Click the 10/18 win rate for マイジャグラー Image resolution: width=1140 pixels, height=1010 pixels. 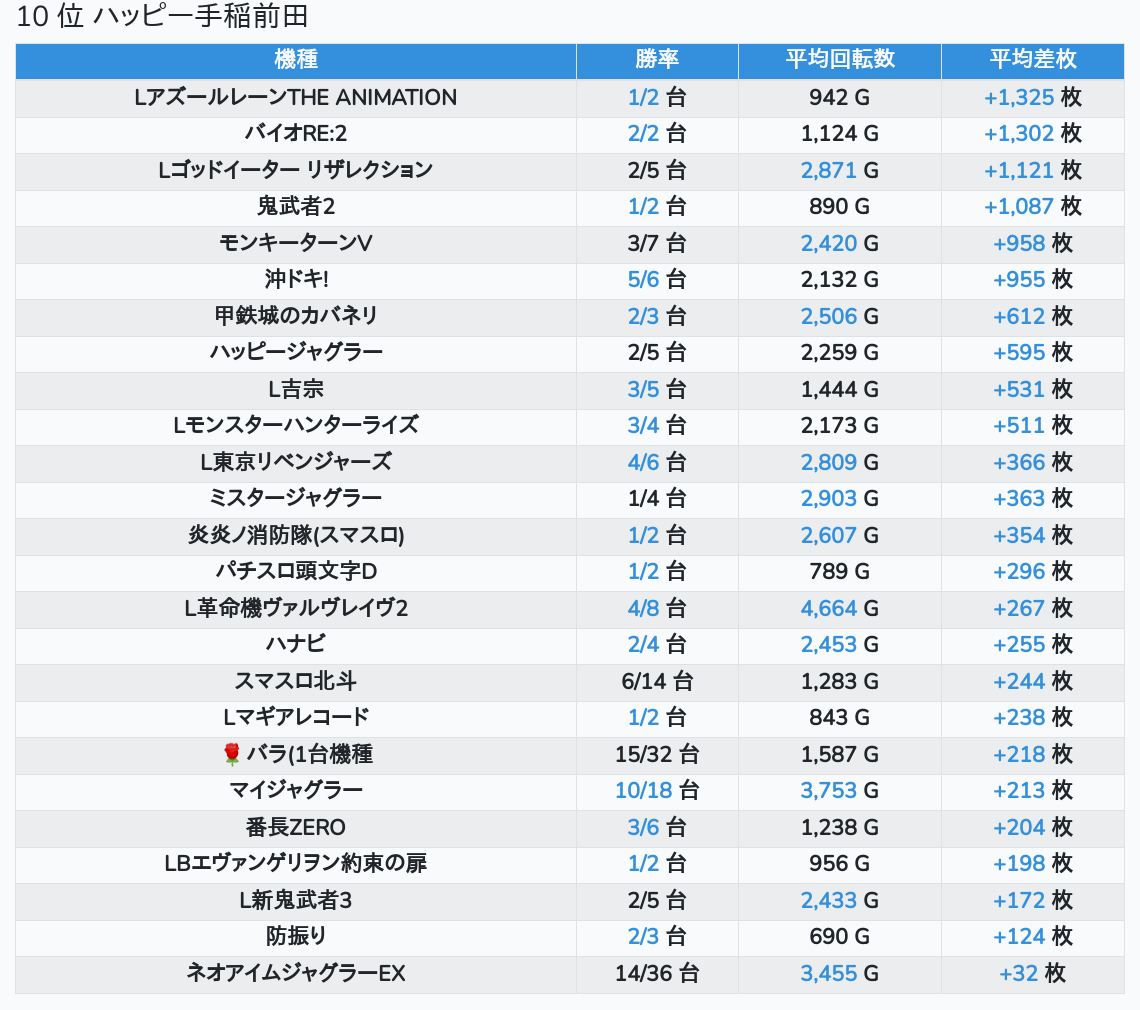(x=644, y=791)
